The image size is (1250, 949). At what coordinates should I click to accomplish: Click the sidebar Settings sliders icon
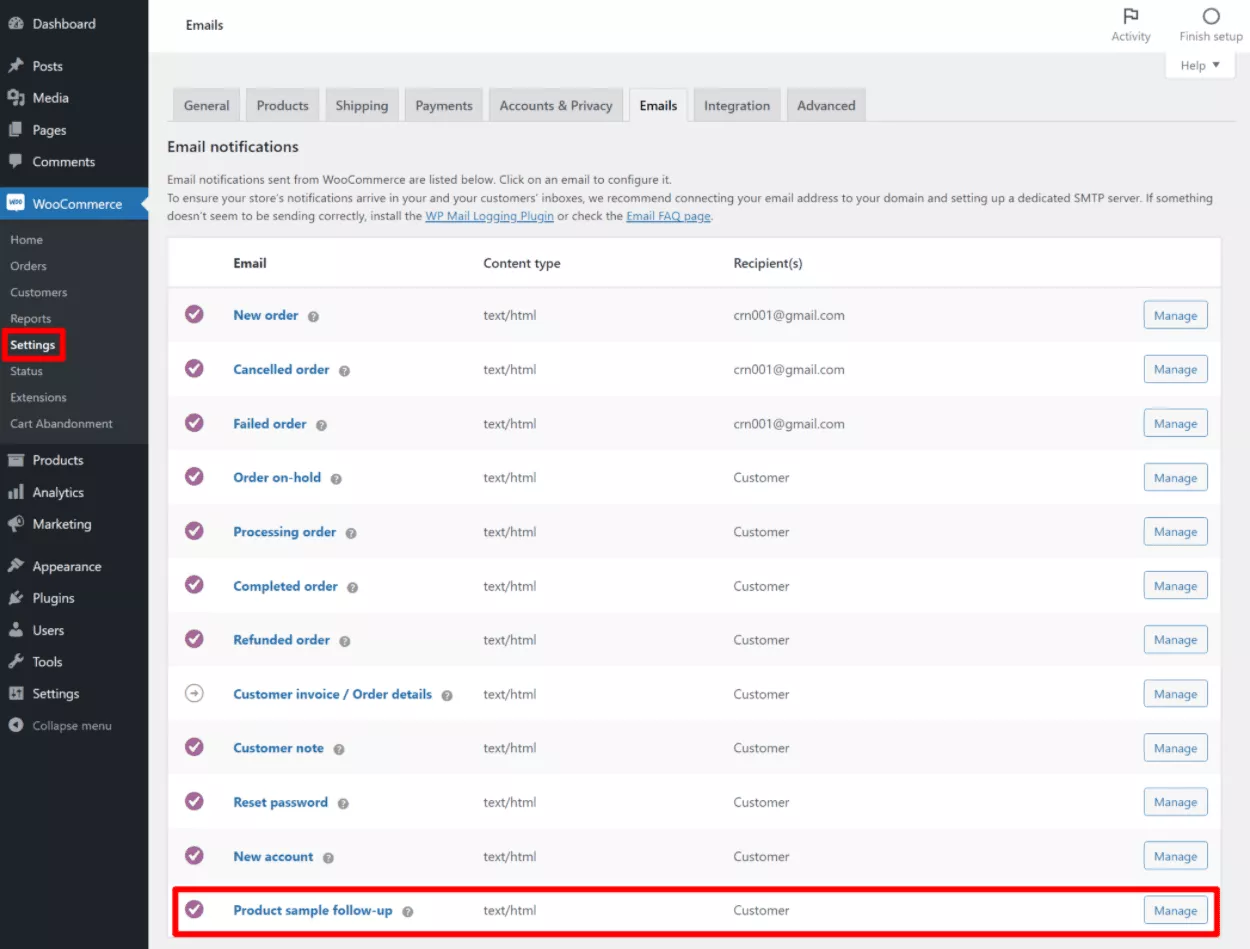click(x=16, y=694)
